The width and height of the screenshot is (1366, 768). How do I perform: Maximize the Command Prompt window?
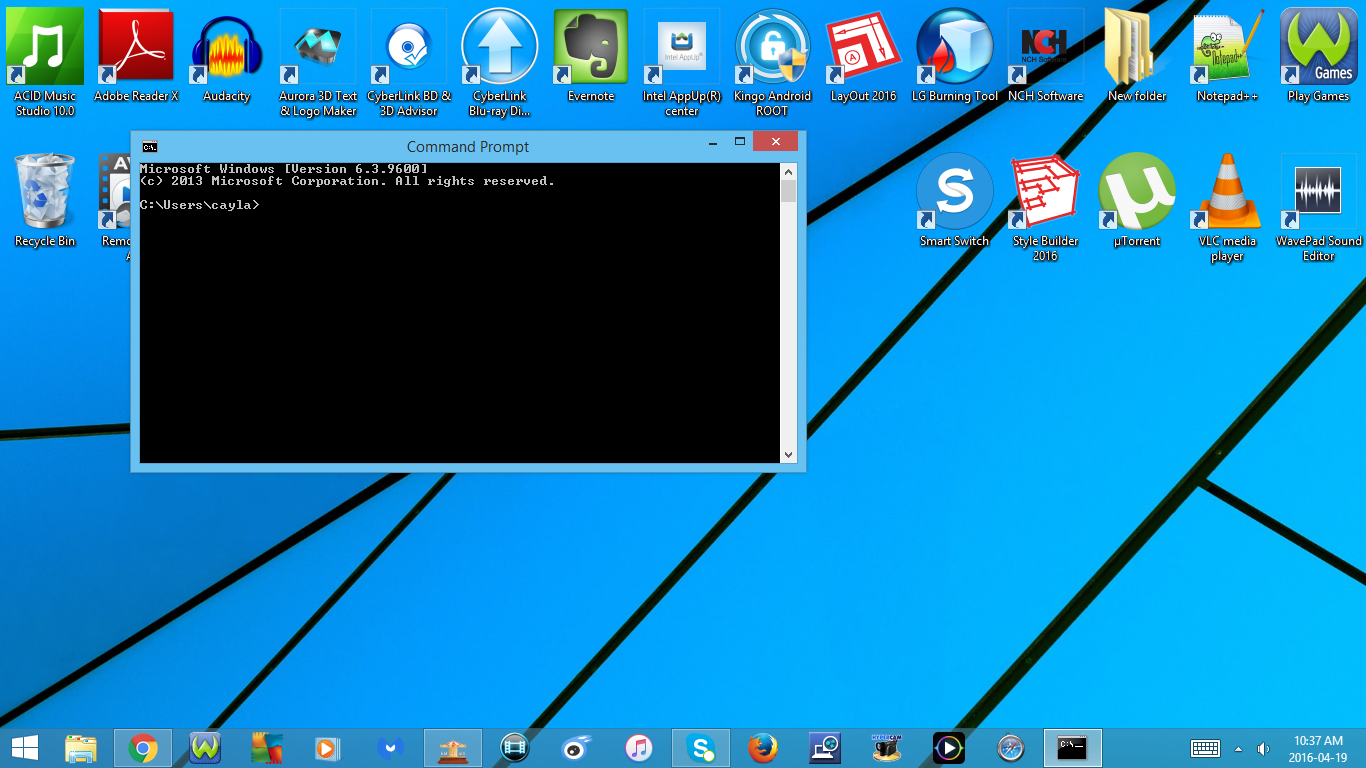pos(740,142)
